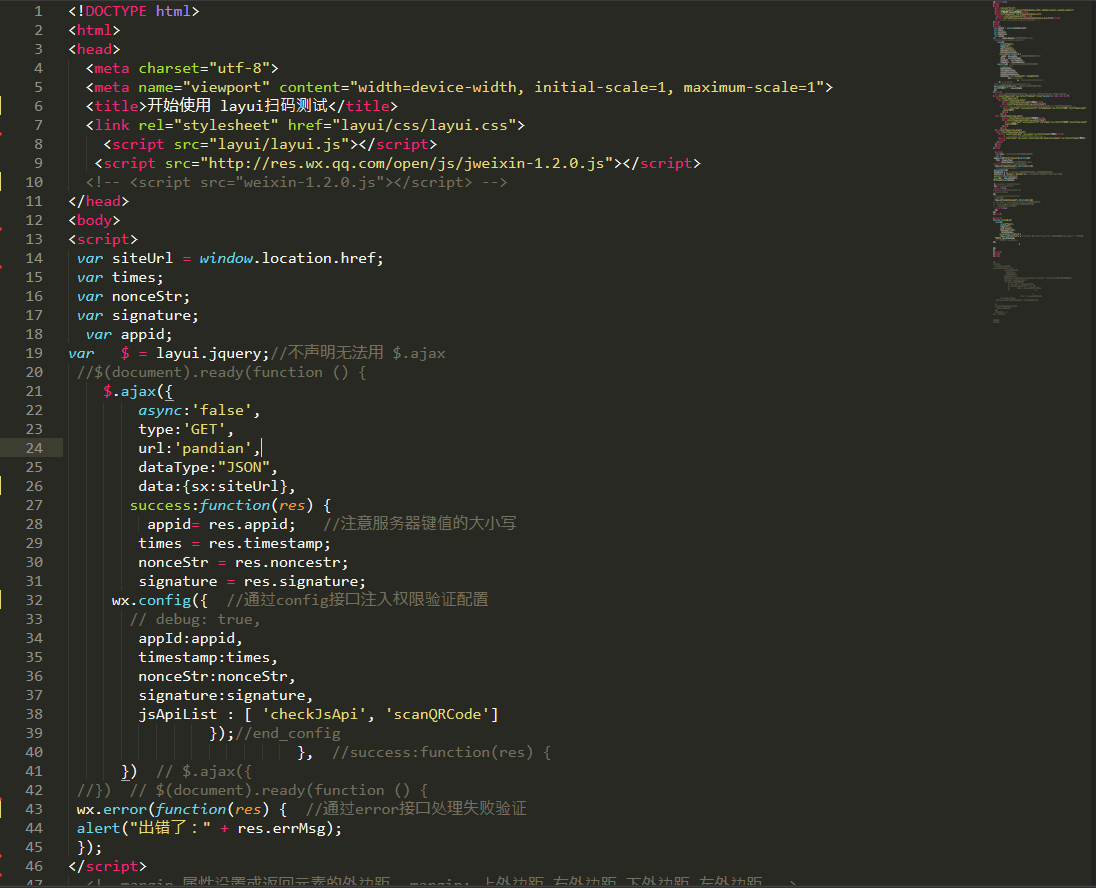The image size is (1096, 888).
Task: Click "timestamp:times" on line 35
Action: [203, 657]
